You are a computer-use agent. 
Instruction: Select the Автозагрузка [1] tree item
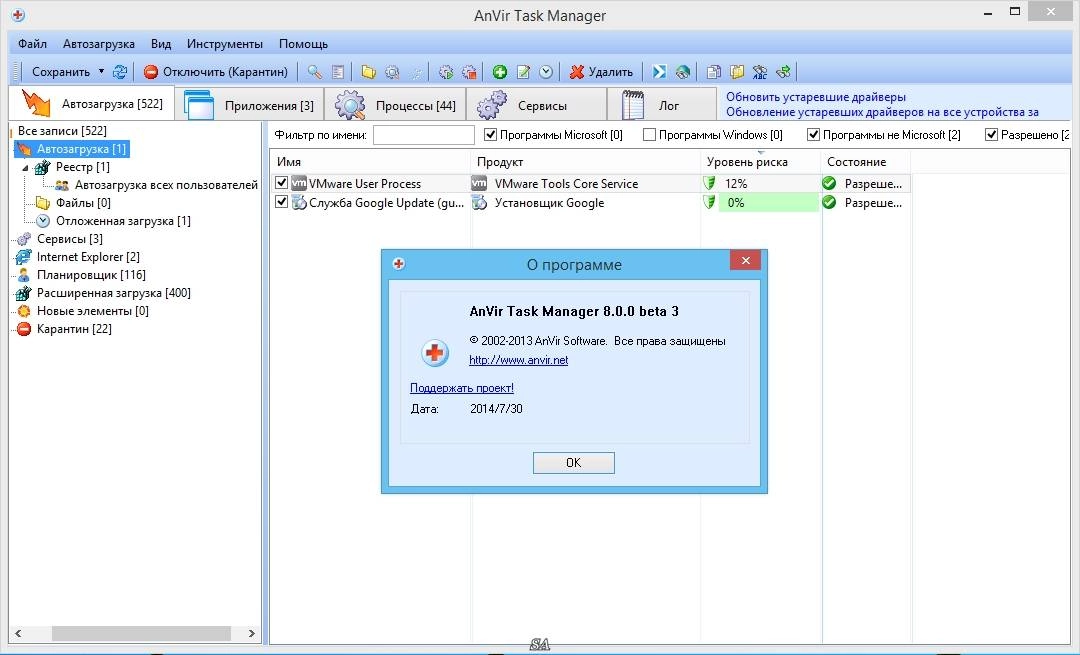81,149
